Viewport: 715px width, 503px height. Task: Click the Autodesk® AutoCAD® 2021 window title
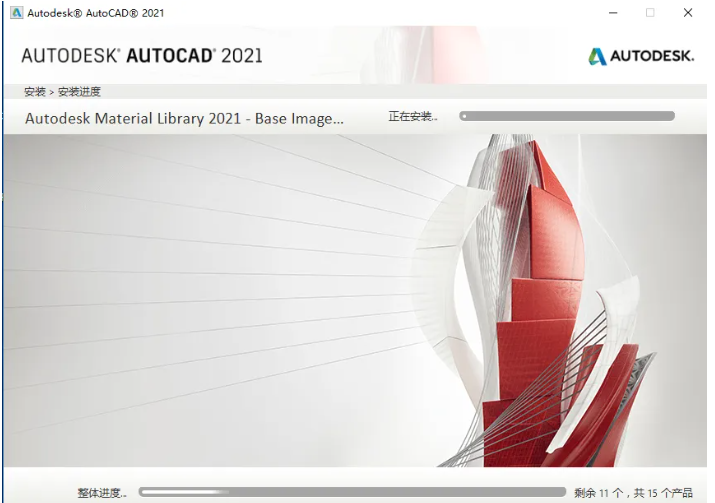tap(95, 13)
